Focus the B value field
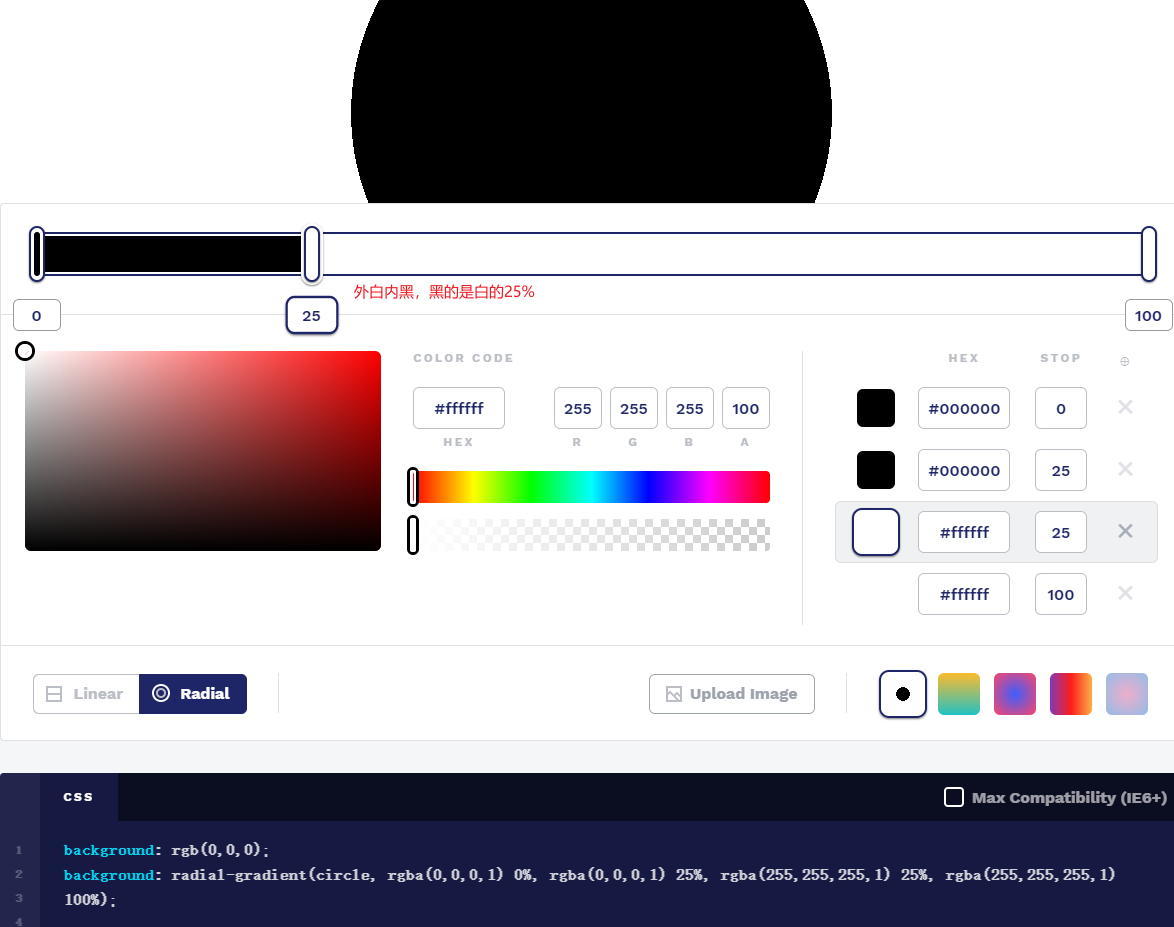The image size is (1174, 927). [690, 408]
